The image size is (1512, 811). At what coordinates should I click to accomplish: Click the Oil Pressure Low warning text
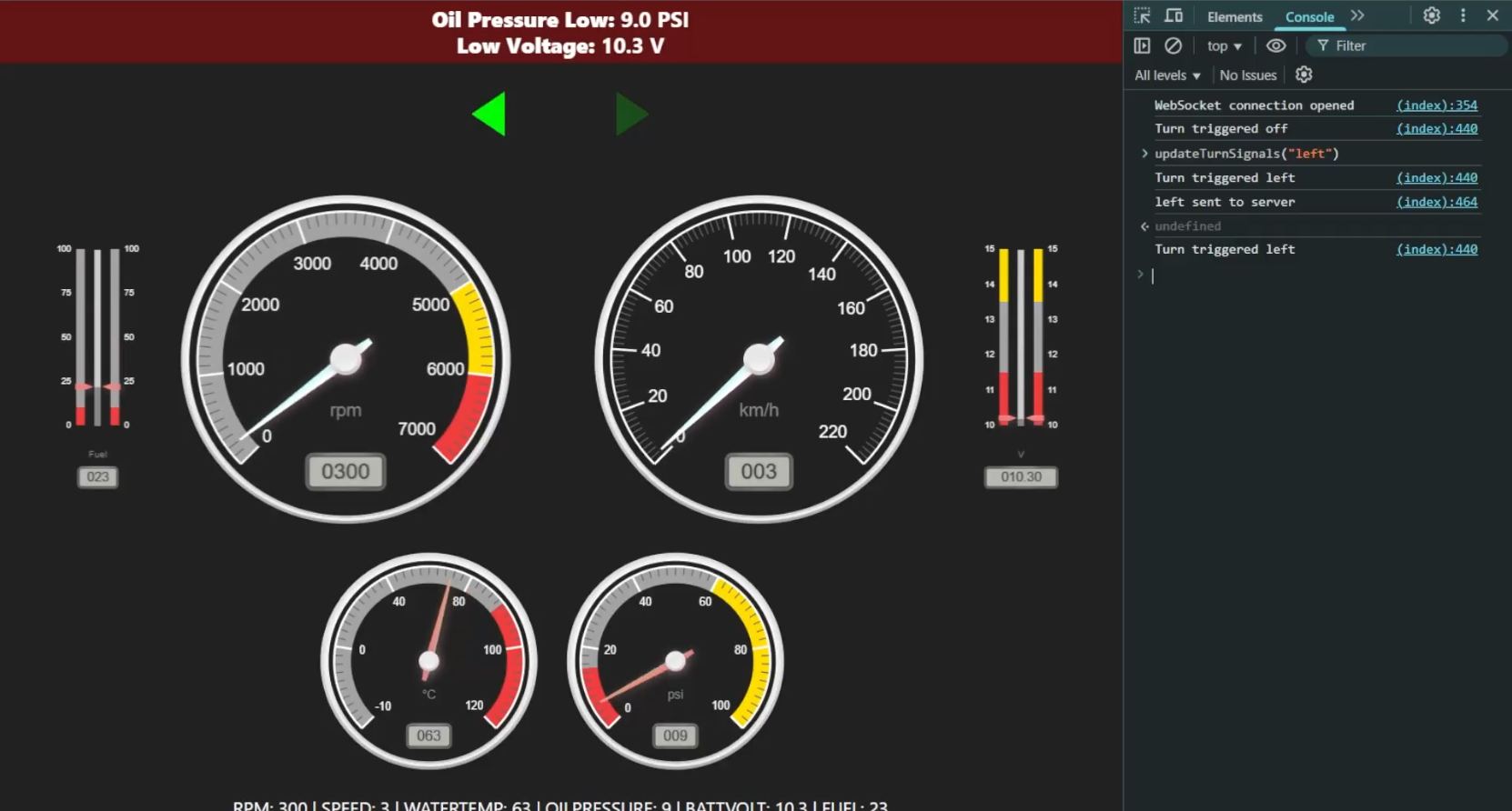click(x=559, y=20)
